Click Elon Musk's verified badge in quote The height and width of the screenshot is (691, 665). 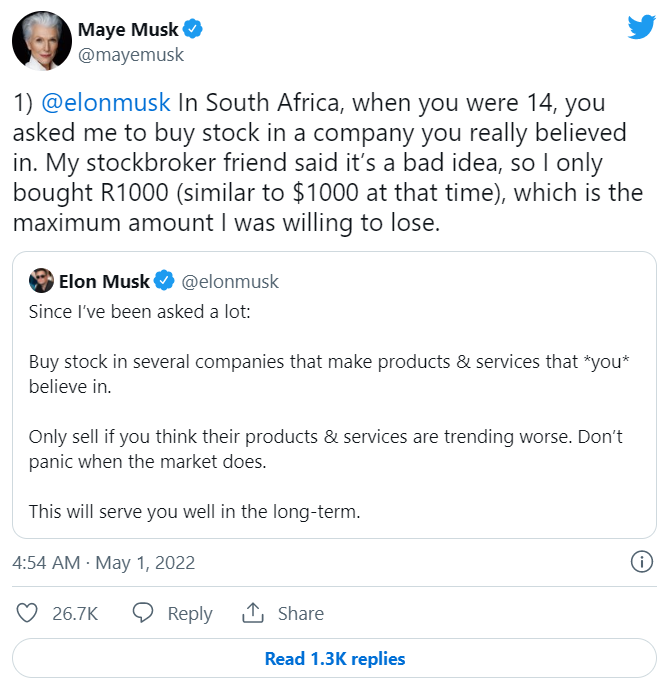coord(164,281)
